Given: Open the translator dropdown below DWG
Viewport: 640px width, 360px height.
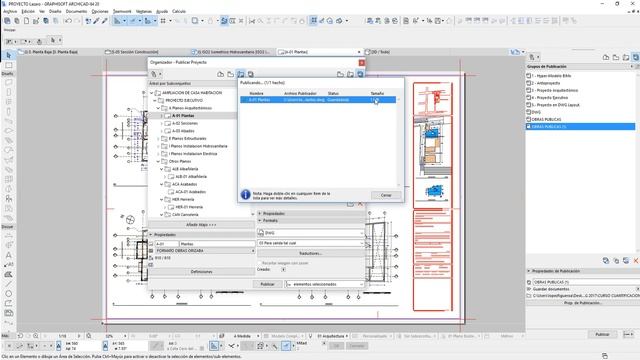Looking at the screenshot, I should [311, 243].
